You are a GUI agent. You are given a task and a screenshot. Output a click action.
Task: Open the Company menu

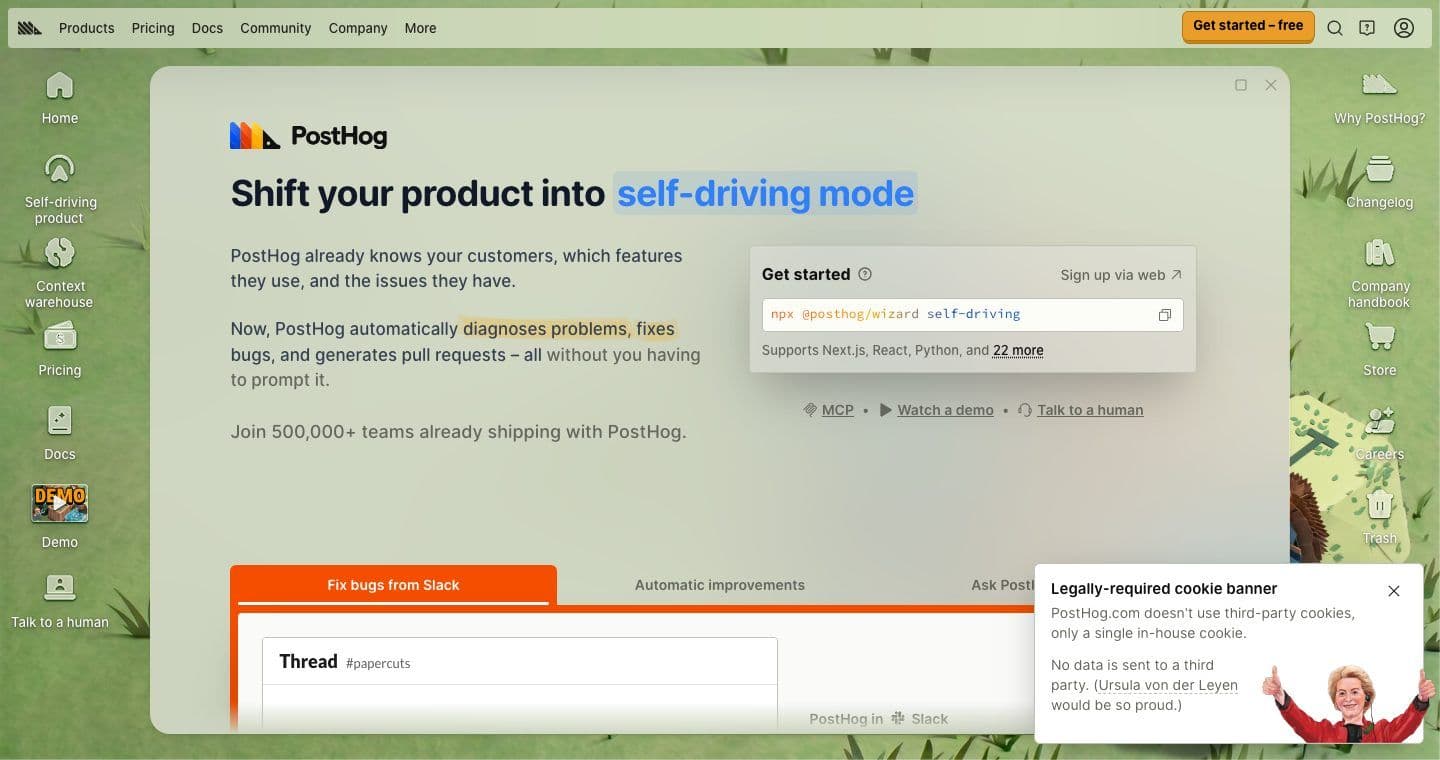point(358,28)
